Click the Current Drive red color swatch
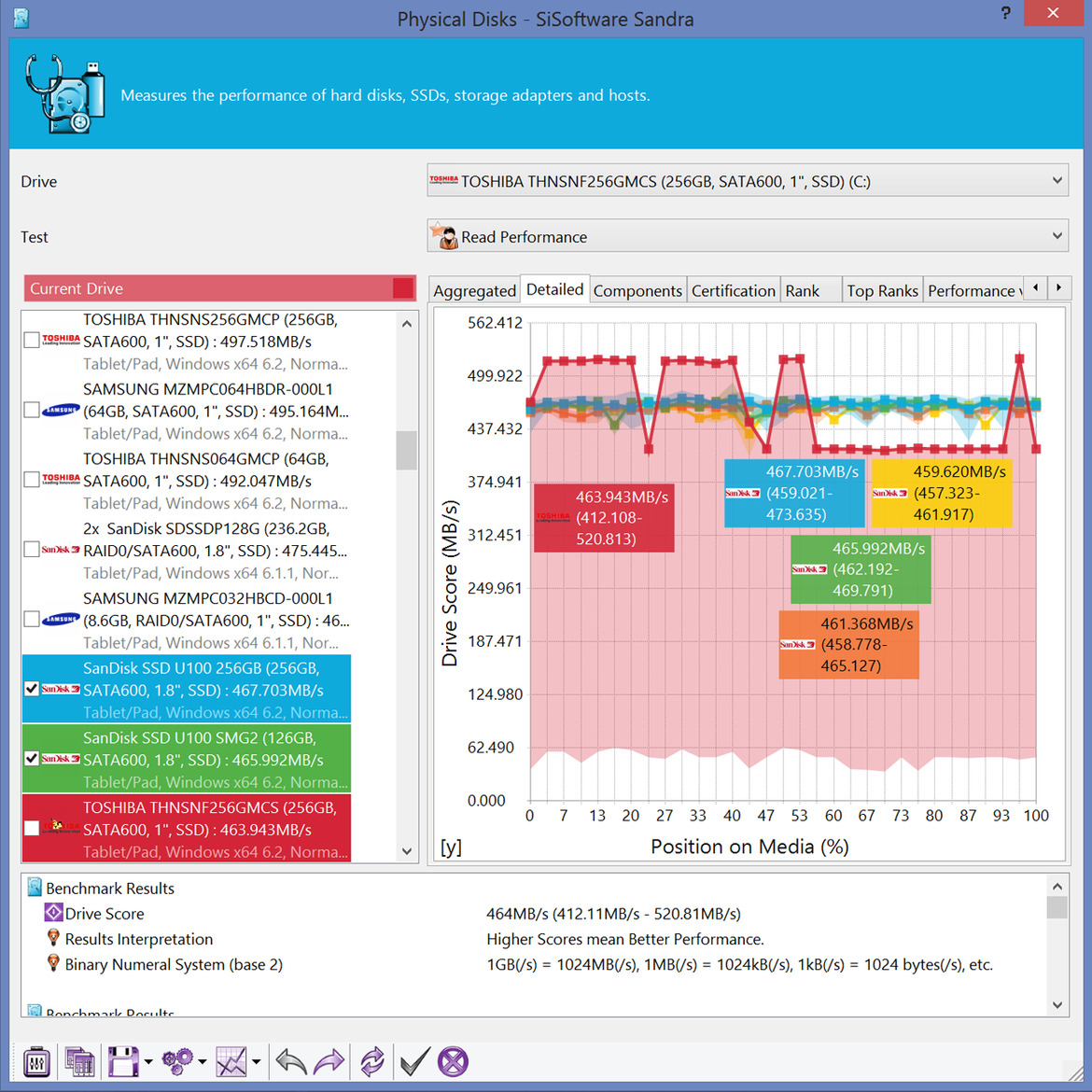The width and height of the screenshot is (1092, 1092). 403,287
